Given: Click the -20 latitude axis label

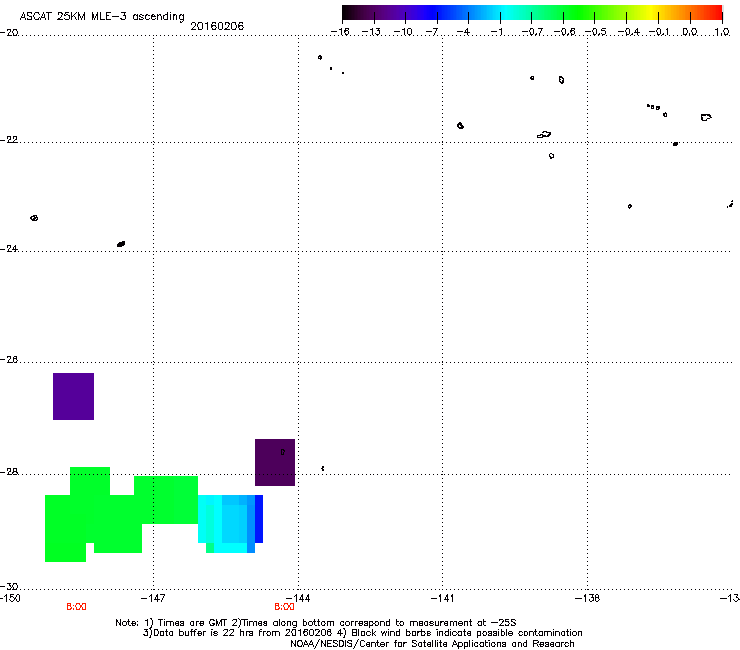Looking at the screenshot, I should (x=9, y=33).
